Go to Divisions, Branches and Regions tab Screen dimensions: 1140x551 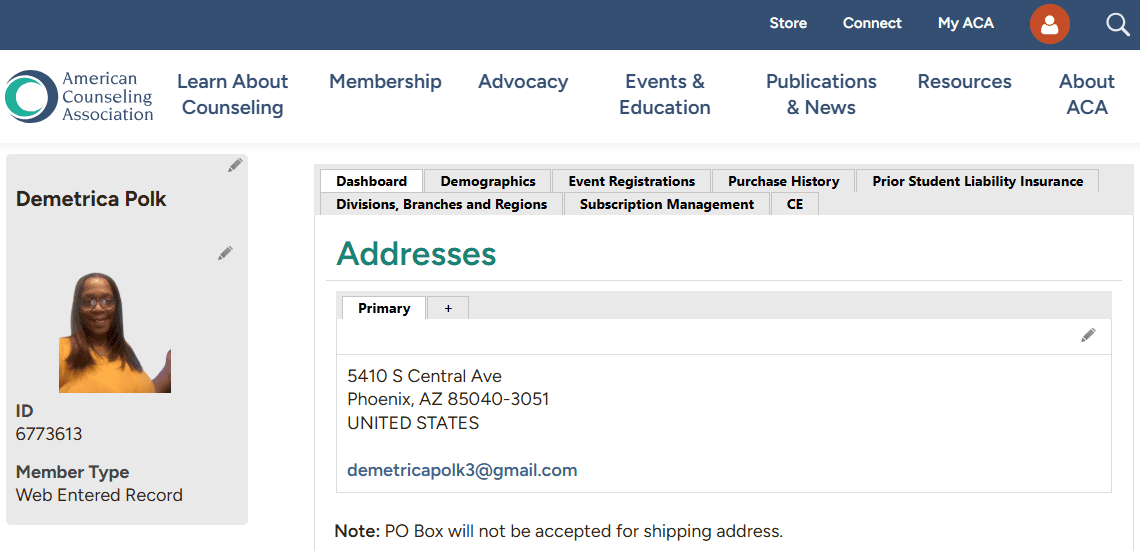(441, 204)
